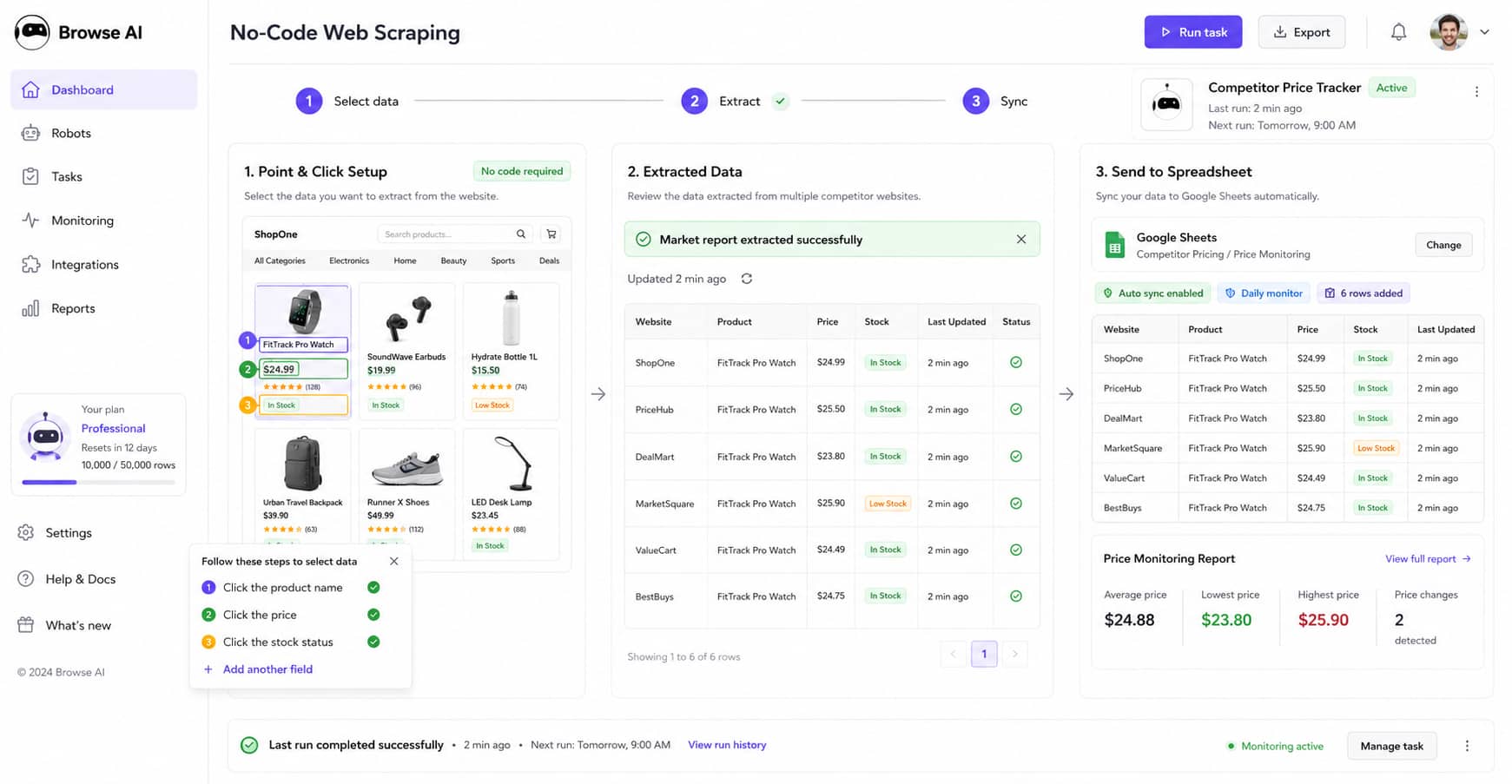This screenshot has height=784, width=1512.
Task: Open the bottom status bar more options menu
Action: [x=1467, y=746]
